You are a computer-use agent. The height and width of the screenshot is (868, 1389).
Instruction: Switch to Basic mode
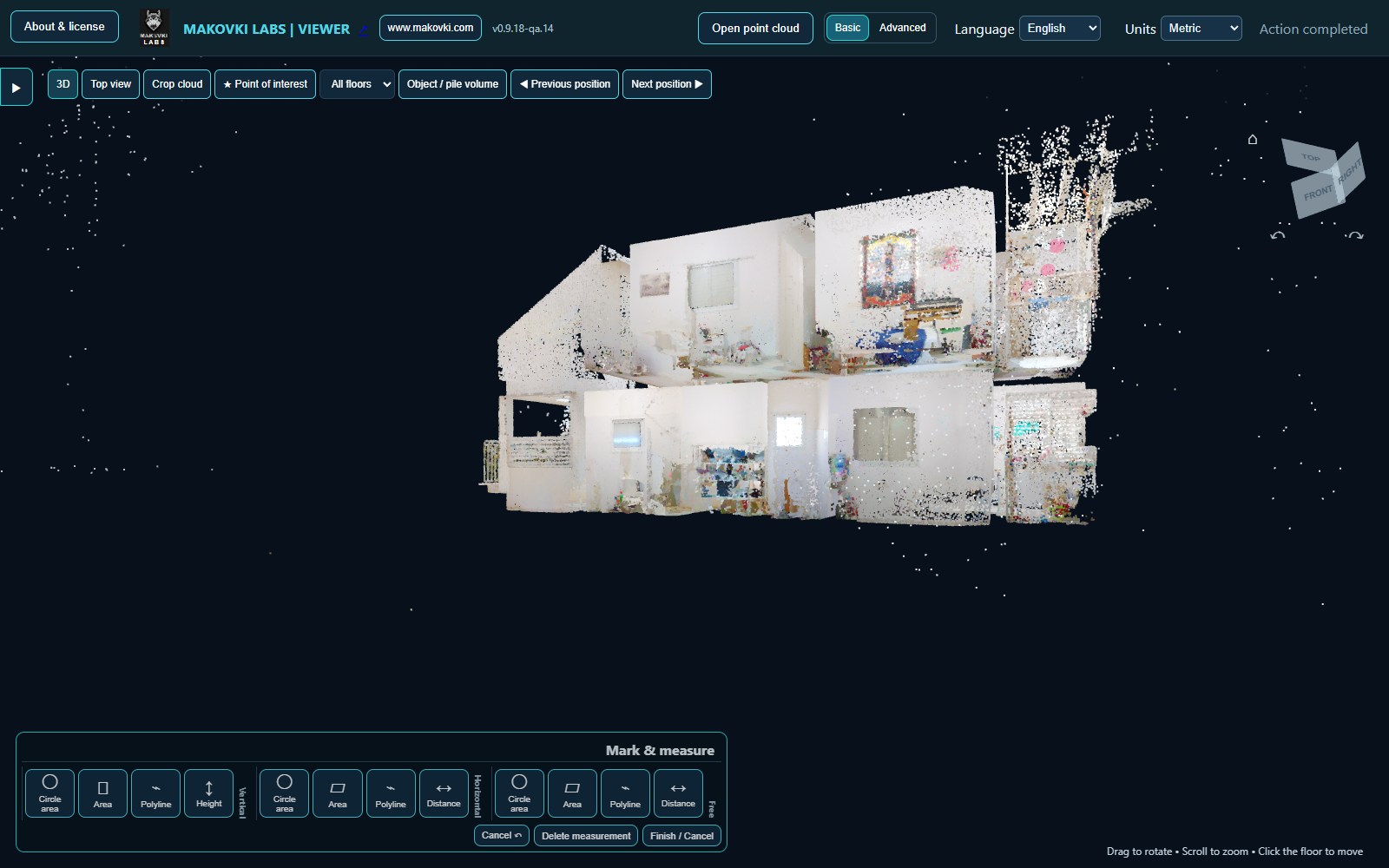pyautogui.click(x=847, y=28)
